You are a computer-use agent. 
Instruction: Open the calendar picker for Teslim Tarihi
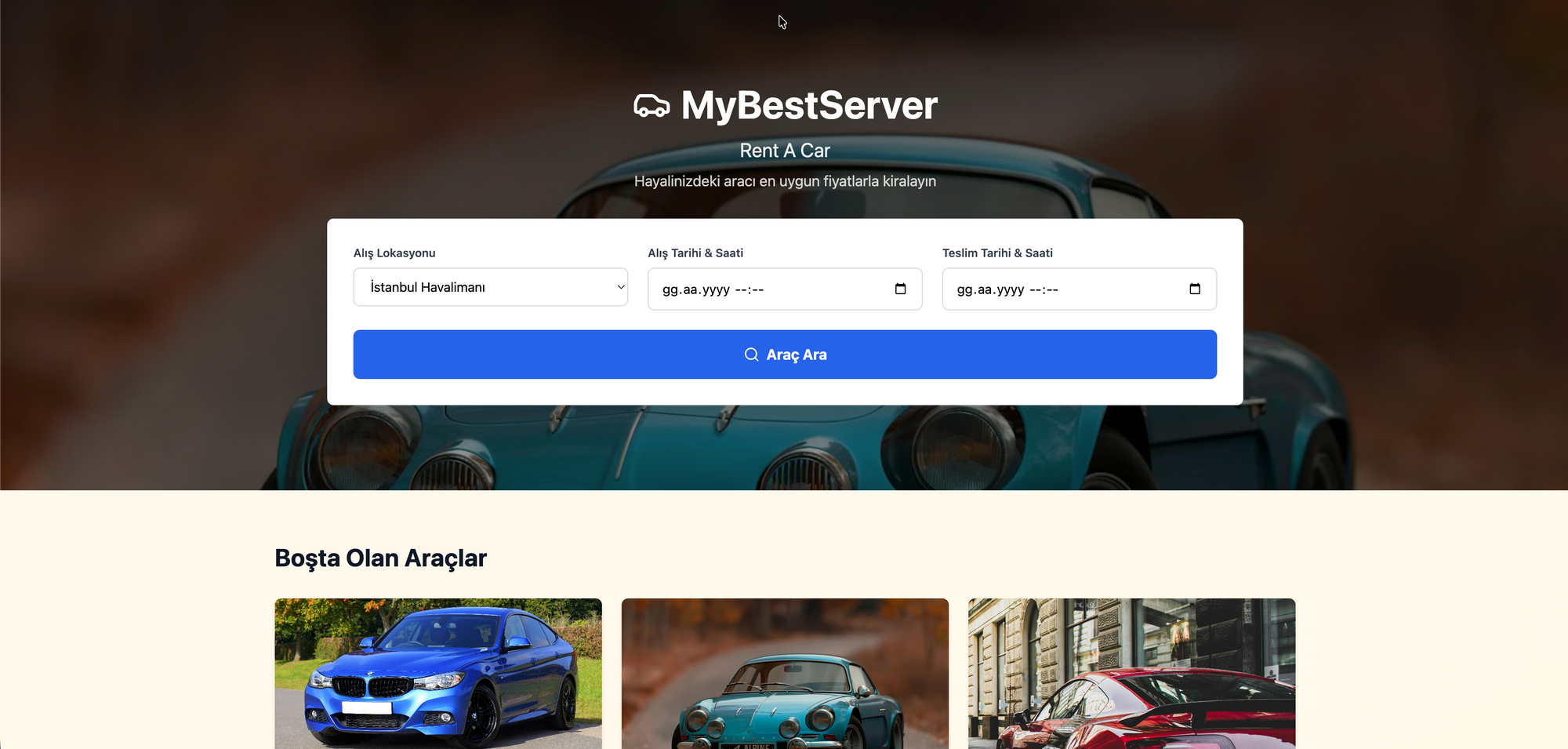click(1194, 289)
